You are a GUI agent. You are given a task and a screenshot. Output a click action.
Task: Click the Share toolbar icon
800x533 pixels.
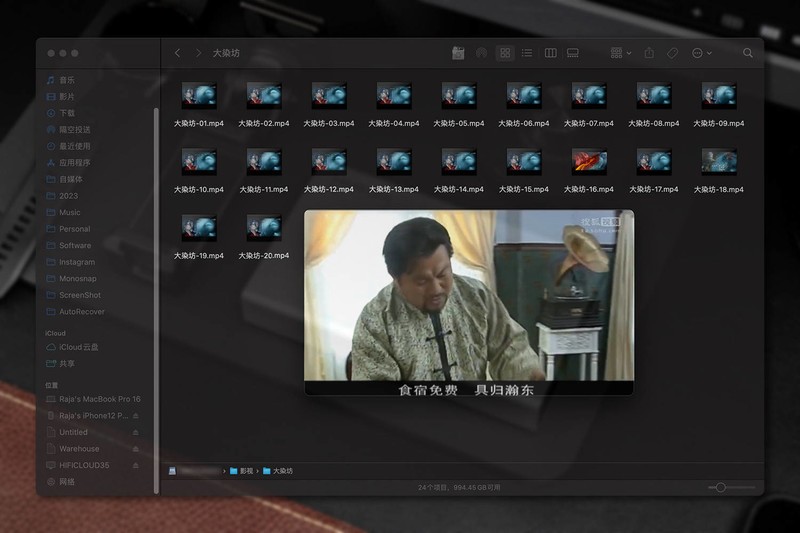(649, 53)
